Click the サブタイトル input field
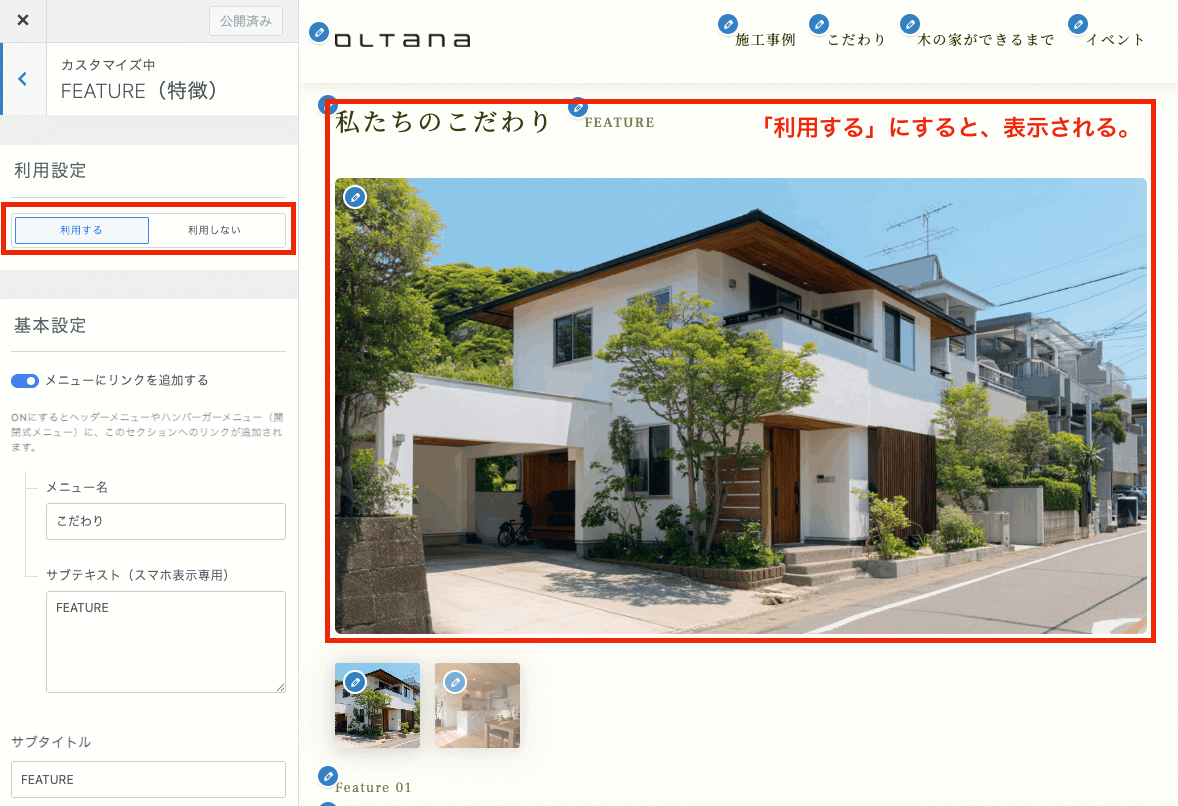The image size is (1178, 806). [148, 780]
